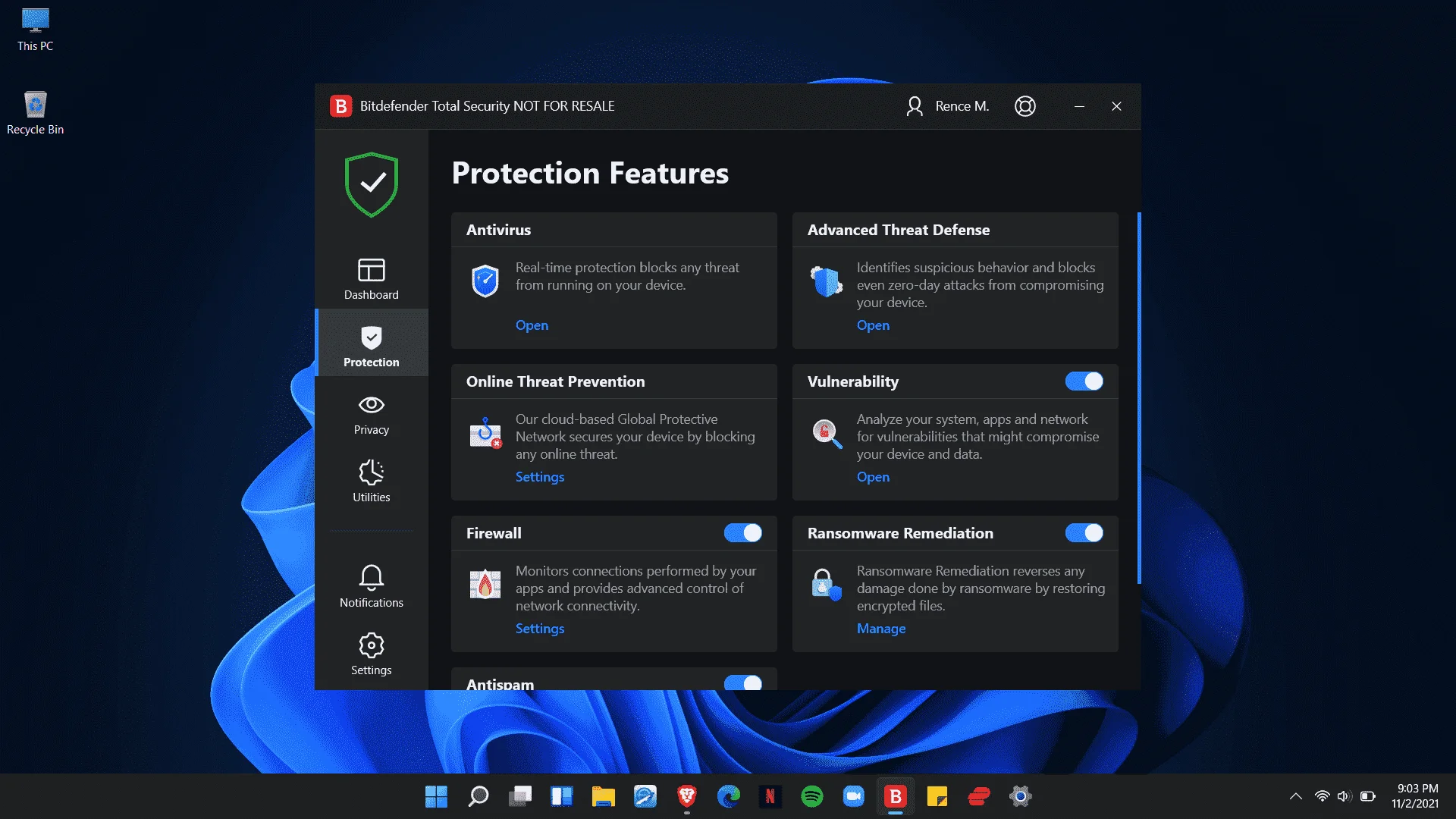Click the Protection Features heading
The image size is (1456, 819).
(590, 173)
